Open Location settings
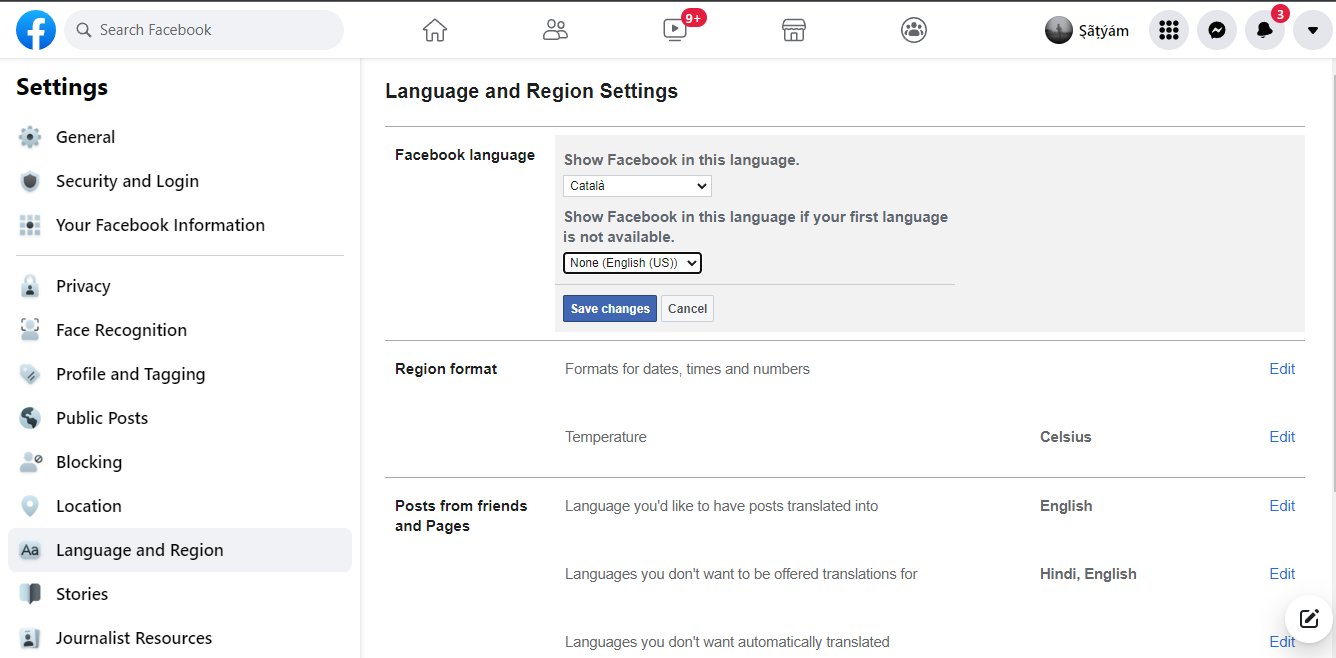This screenshot has height=658, width=1336. [180, 506]
